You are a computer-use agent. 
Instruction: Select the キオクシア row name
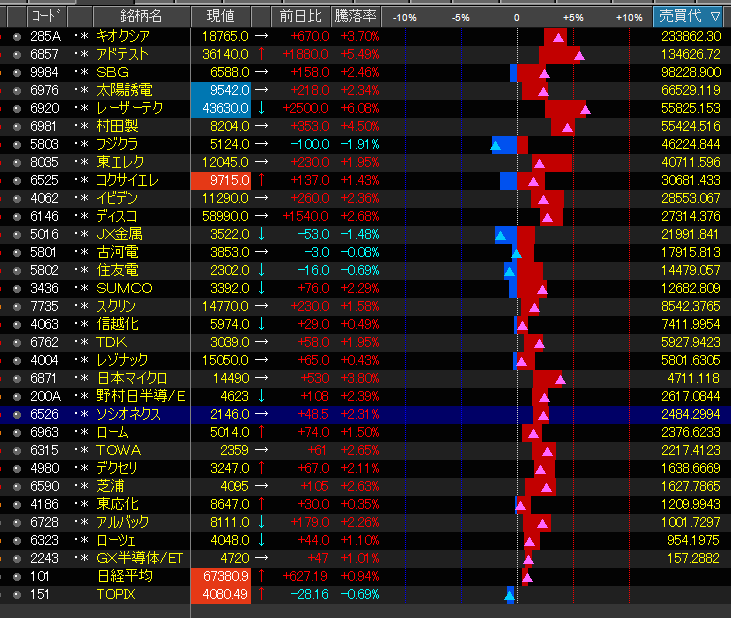[x=123, y=36]
